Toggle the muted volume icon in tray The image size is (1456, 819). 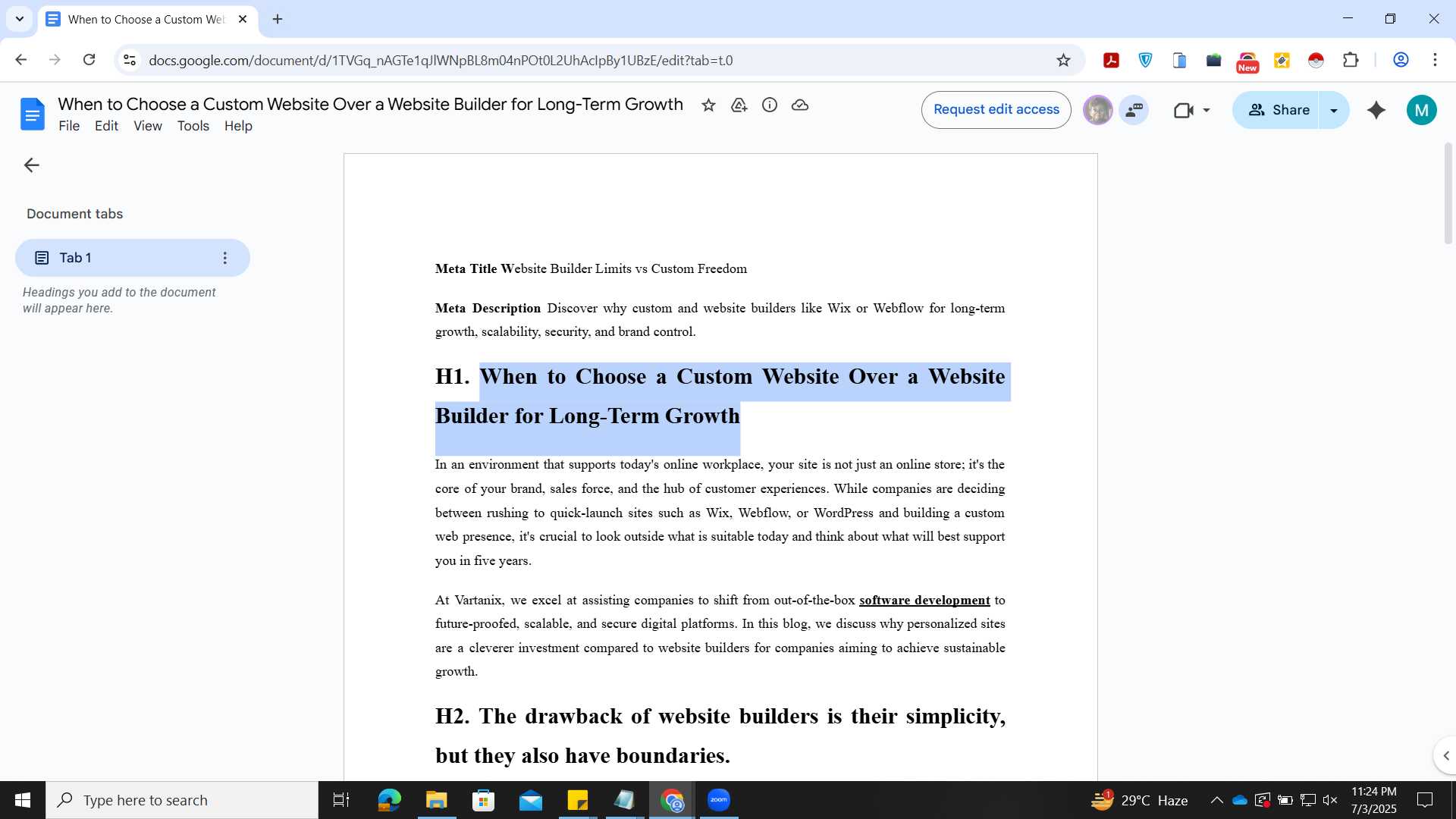[x=1329, y=800]
